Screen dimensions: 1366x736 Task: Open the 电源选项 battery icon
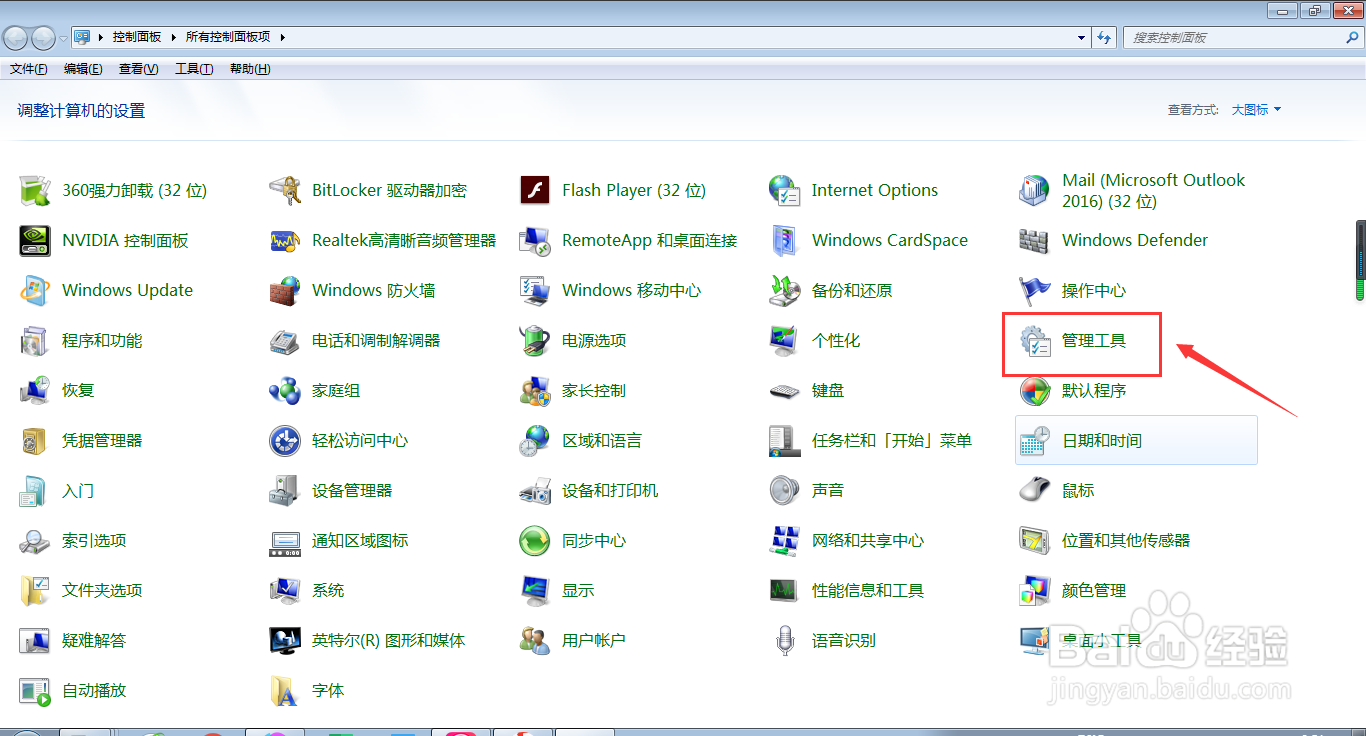coord(535,340)
